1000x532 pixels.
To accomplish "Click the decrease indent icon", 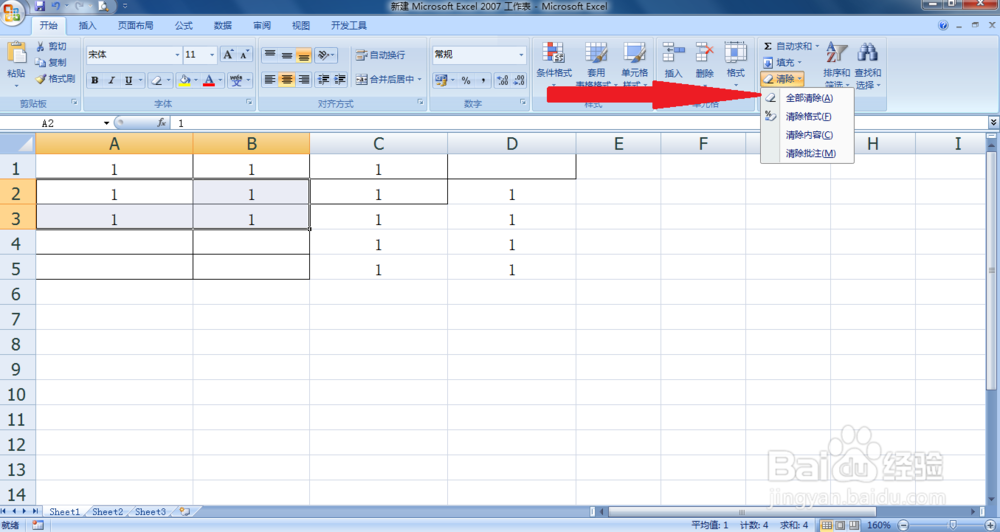I will (323, 80).
